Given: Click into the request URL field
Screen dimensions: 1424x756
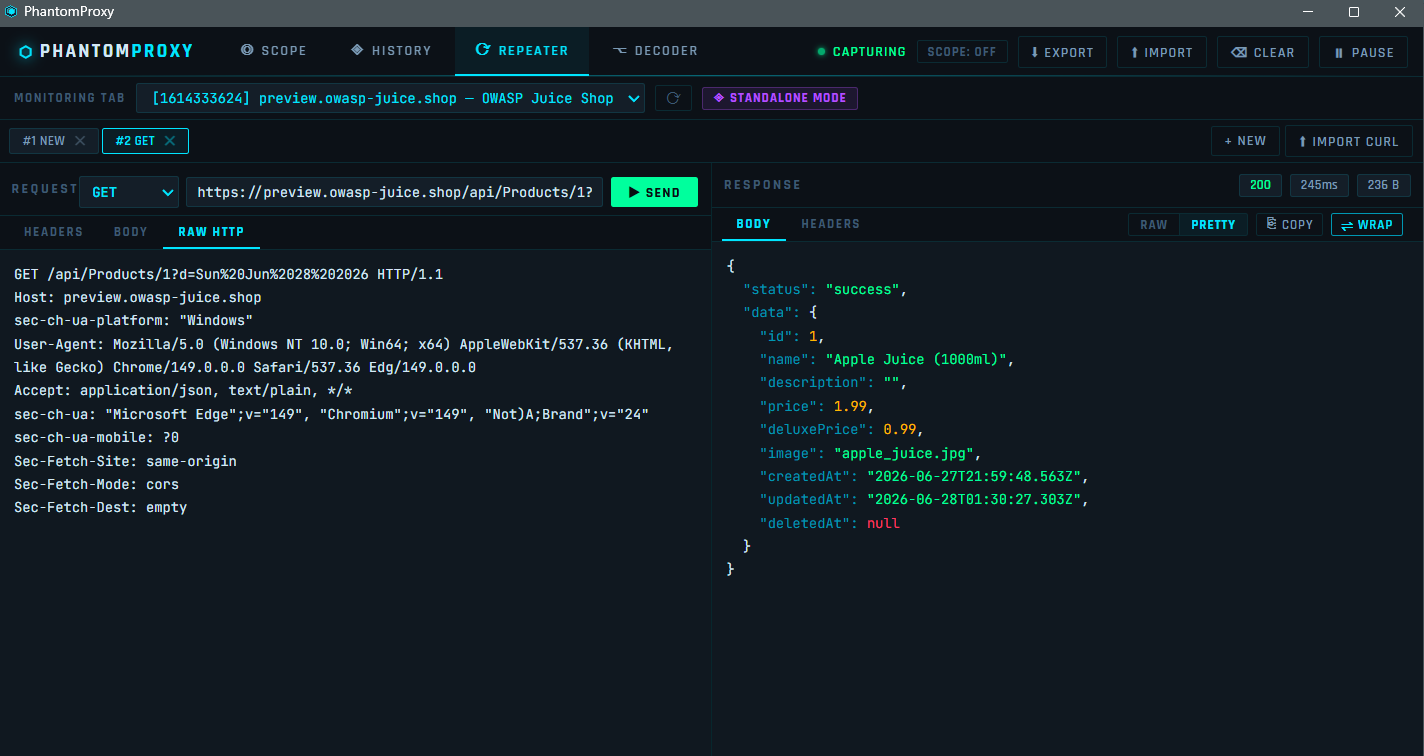Looking at the screenshot, I should 395,192.
